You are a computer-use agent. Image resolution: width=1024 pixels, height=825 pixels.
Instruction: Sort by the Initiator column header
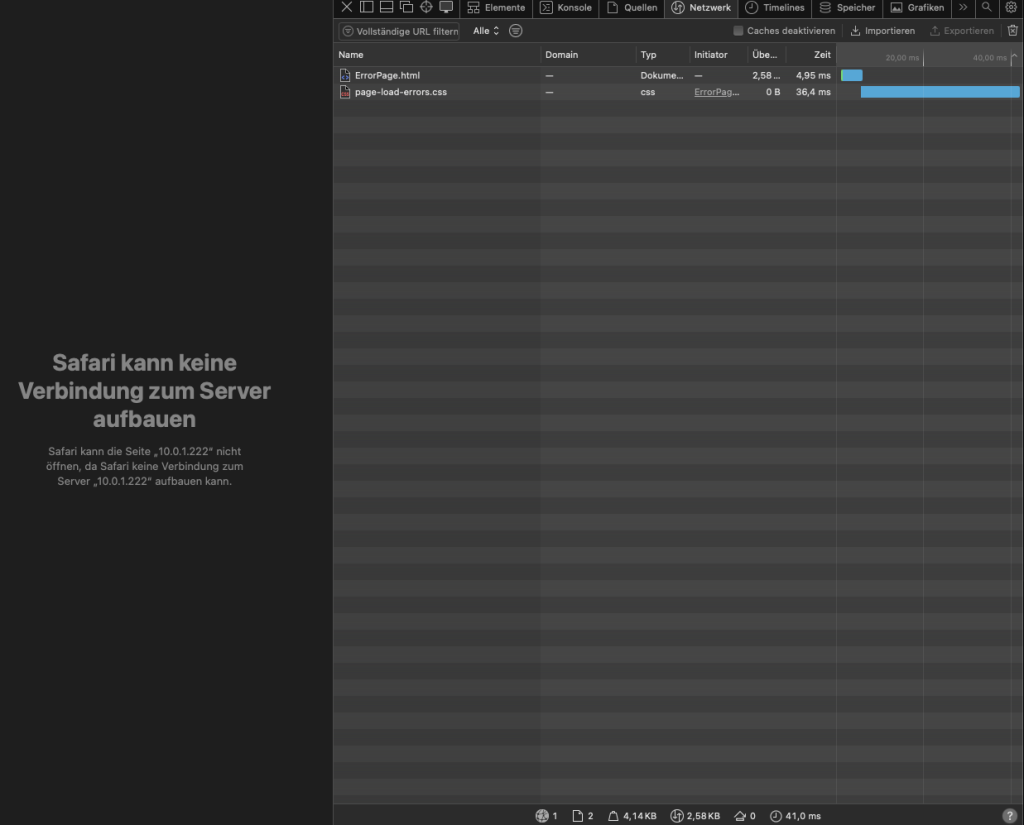(x=718, y=55)
